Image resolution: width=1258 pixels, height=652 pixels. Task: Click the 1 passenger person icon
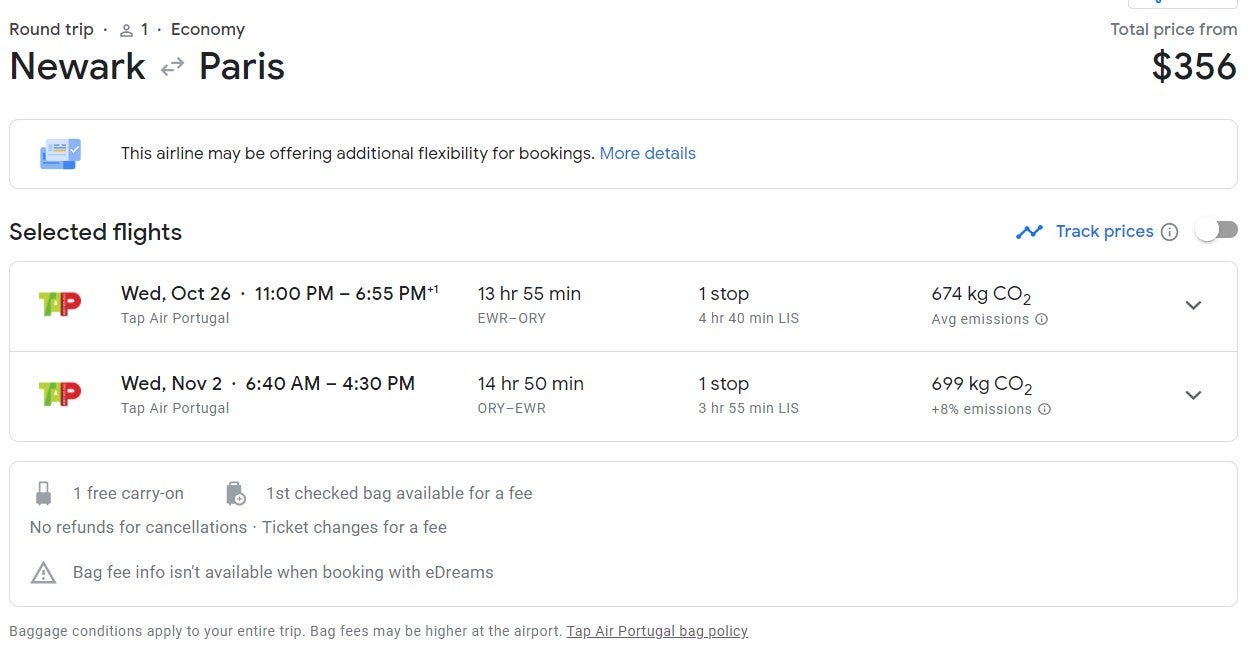point(126,30)
